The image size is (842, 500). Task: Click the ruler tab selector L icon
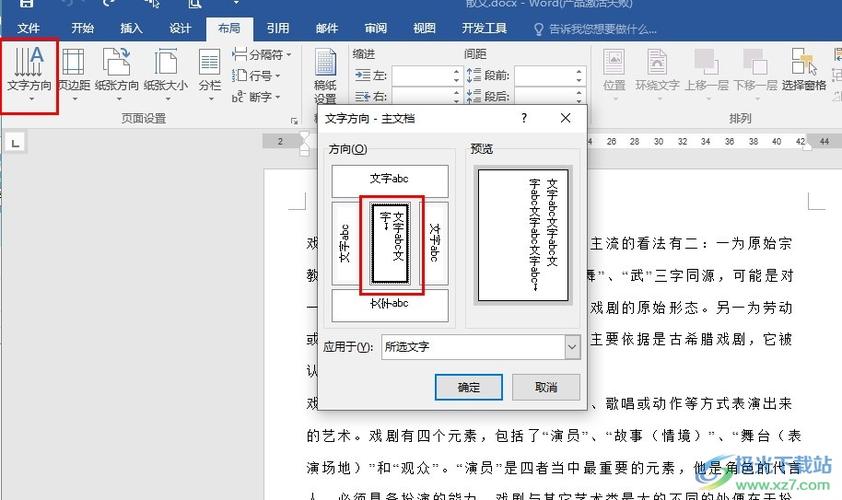(15, 143)
